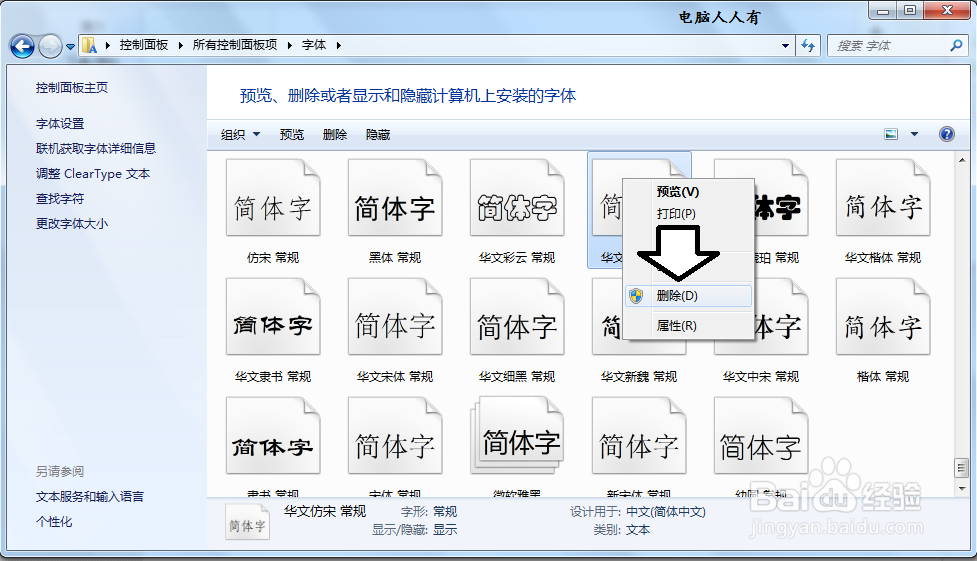This screenshot has height=561, width=977.
Task: Select the 隶书 font icon in bottom row
Action: click(273, 436)
